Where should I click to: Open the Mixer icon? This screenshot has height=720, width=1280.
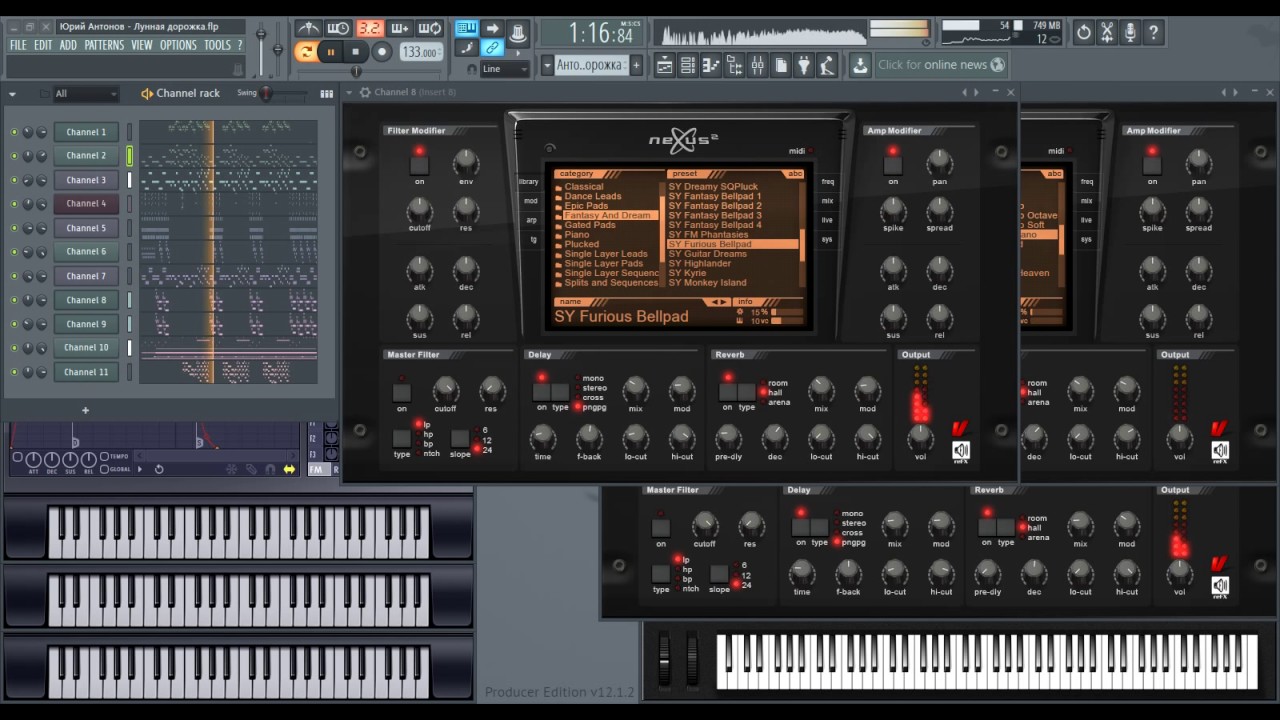coord(757,66)
